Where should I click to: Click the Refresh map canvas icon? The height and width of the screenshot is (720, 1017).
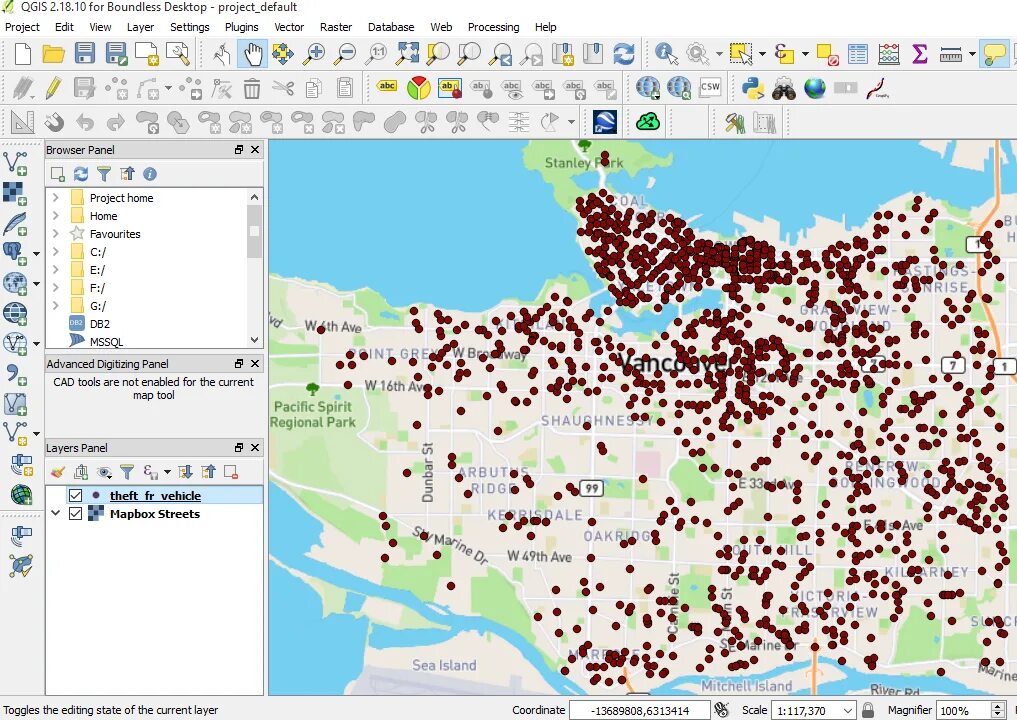[x=624, y=54]
